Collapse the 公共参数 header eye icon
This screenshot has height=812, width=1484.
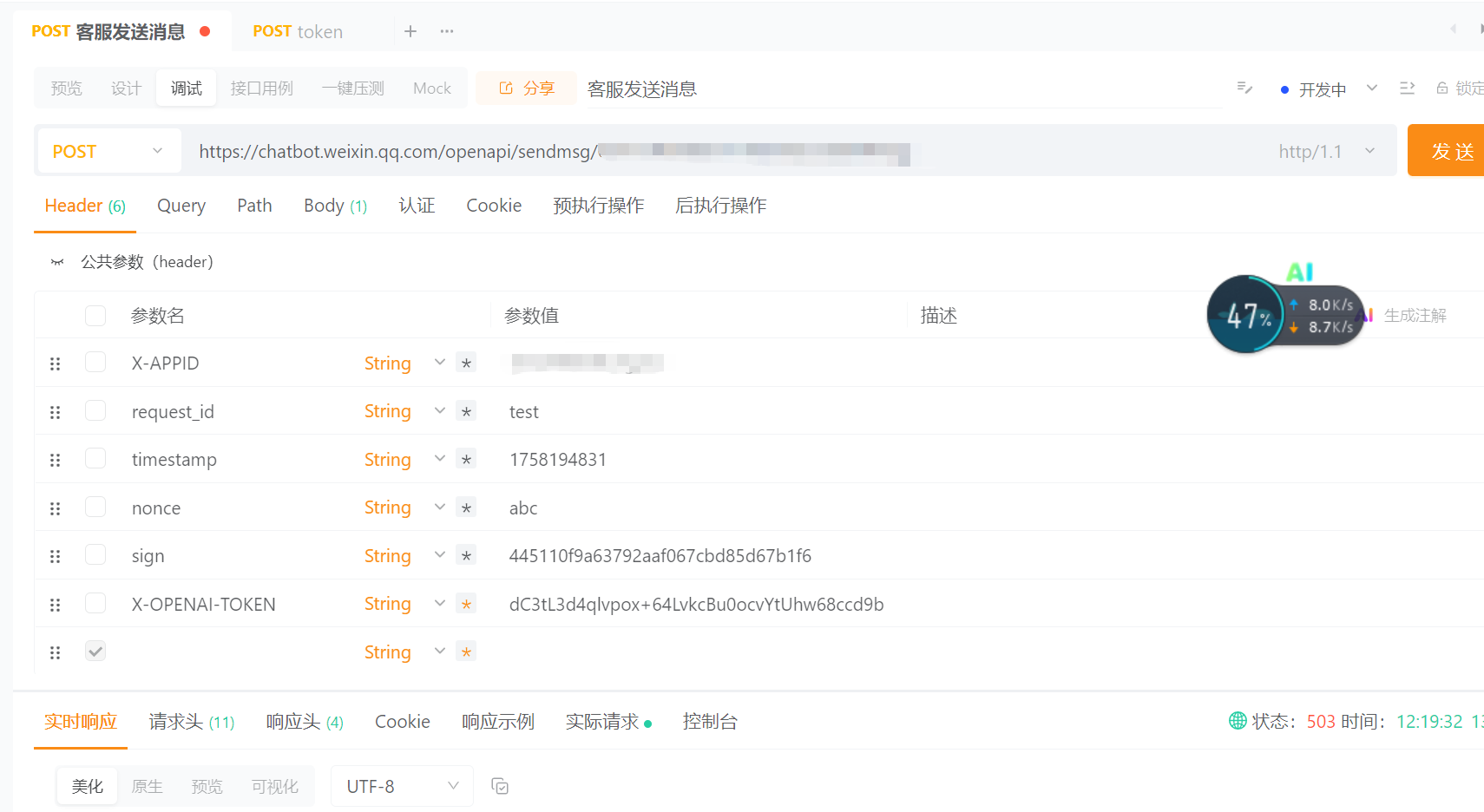[x=57, y=262]
